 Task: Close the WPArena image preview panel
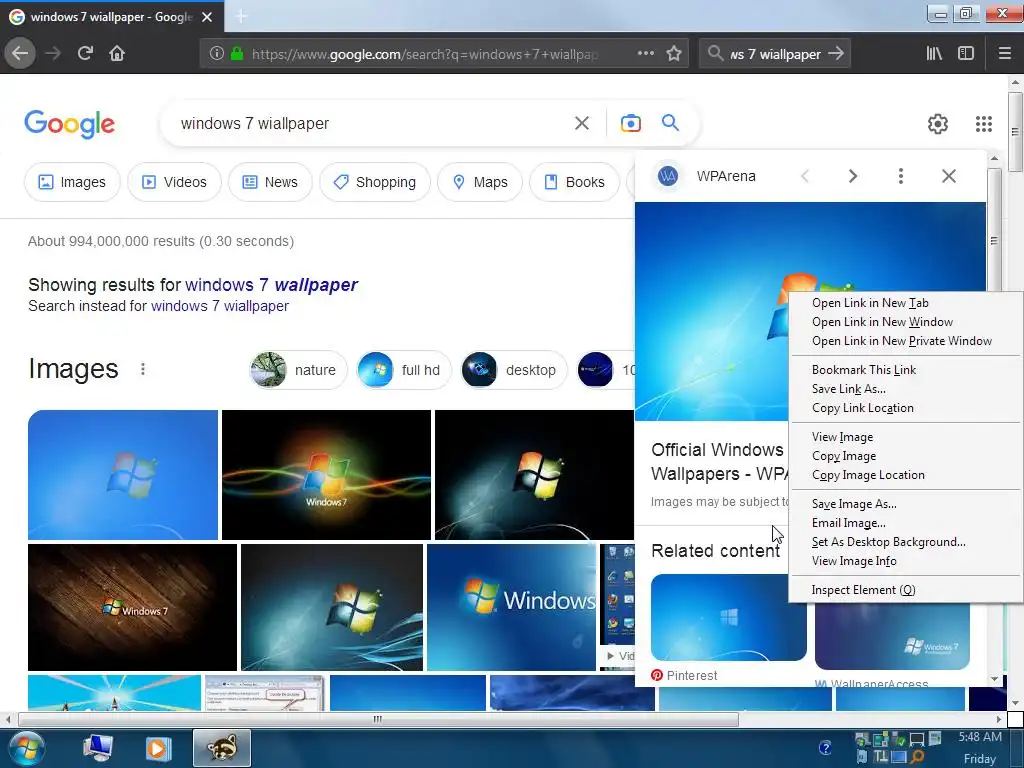click(949, 176)
